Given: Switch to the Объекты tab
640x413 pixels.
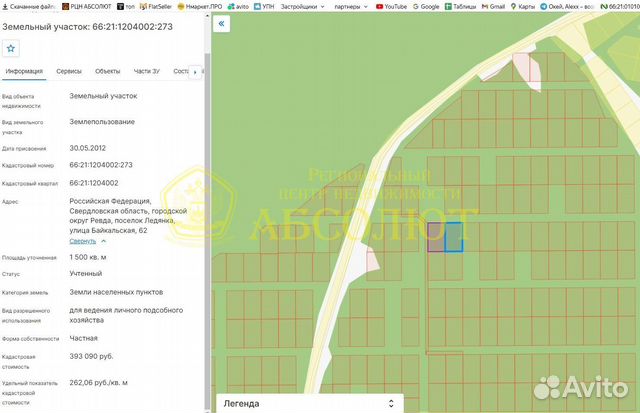Looking at the screenshot, I should pyautogui.click(x=108, y=71).
